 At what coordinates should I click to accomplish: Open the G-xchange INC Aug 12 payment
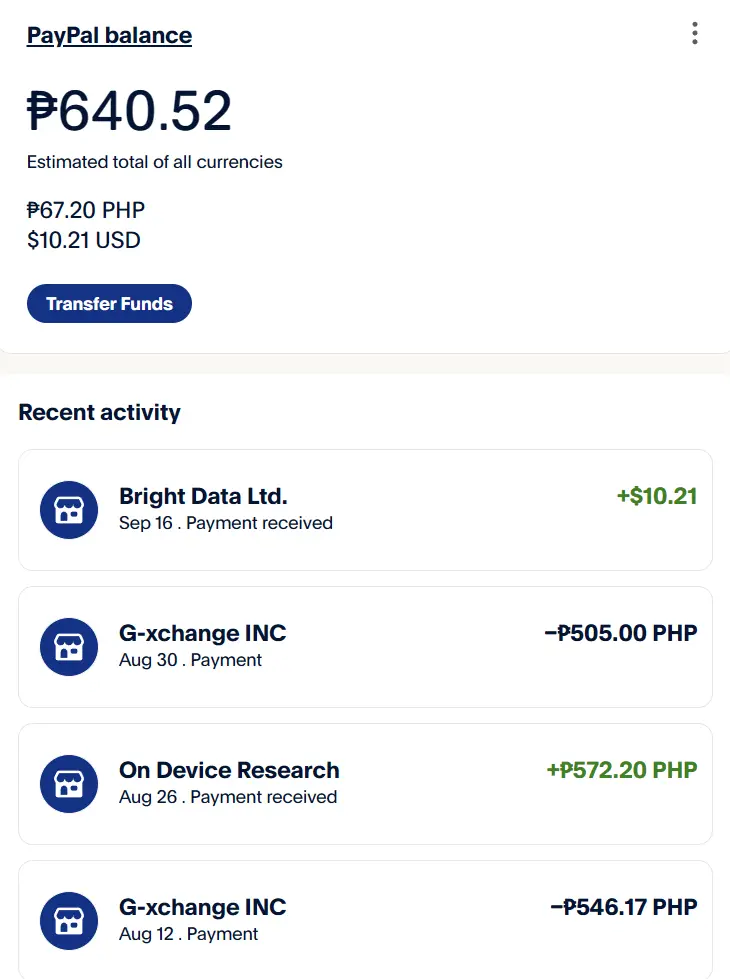tap(365, 920)
